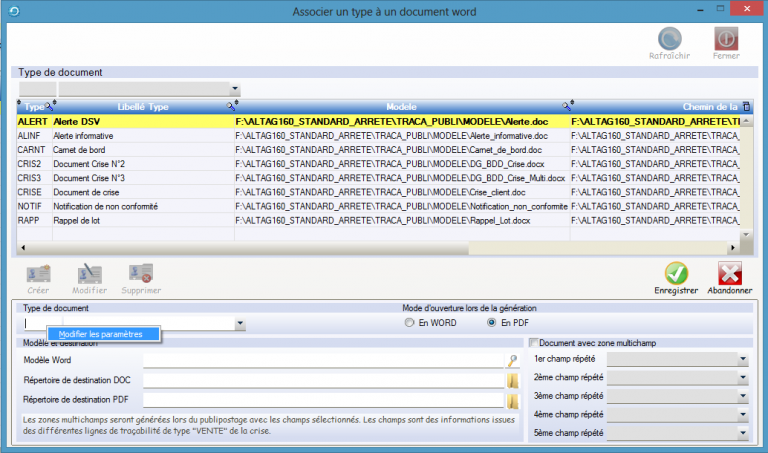Select the En WORD radio option
Image resolution: width=768 pixels, height=453 pixels.
[409, 323]
